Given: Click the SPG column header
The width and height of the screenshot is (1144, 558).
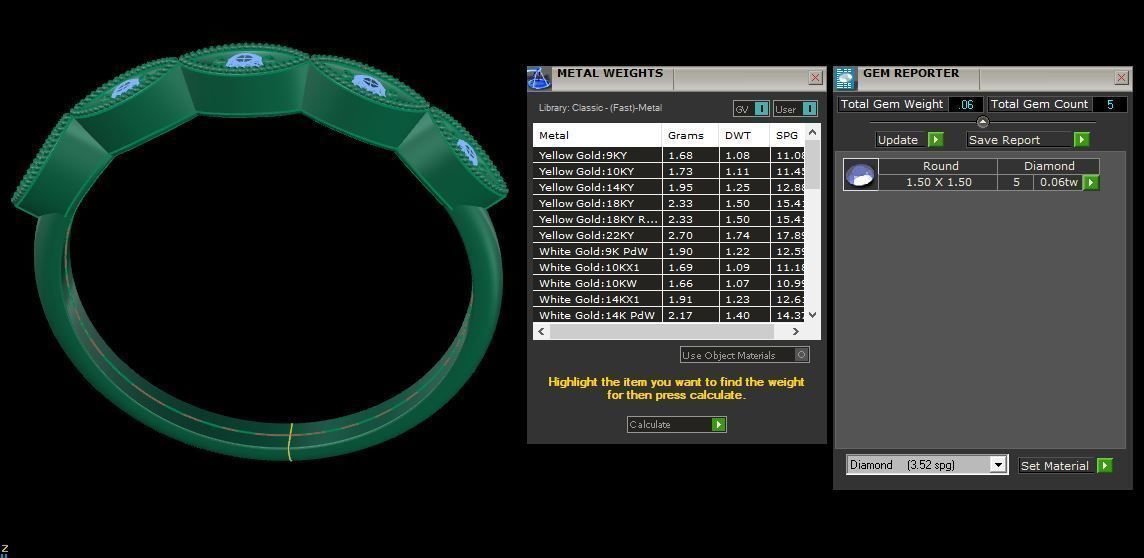Looking at the screenshot, I should point(787,135).
